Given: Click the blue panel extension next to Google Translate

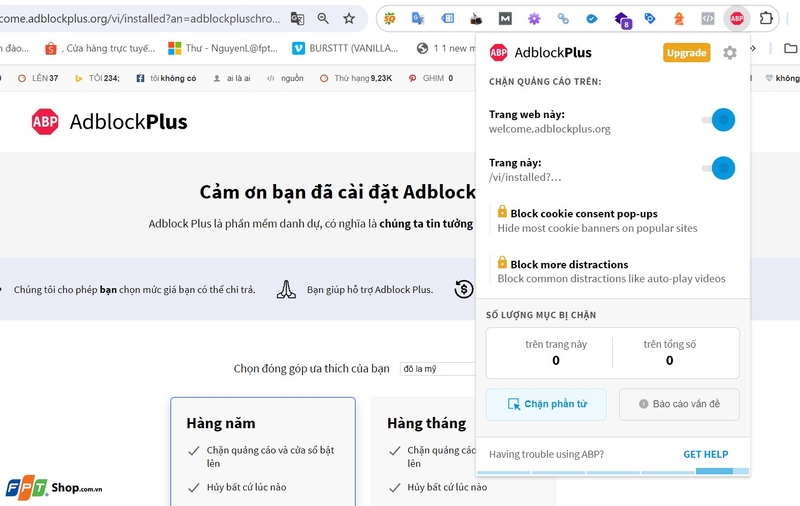Looking at the screenshot, I should 447,19.
